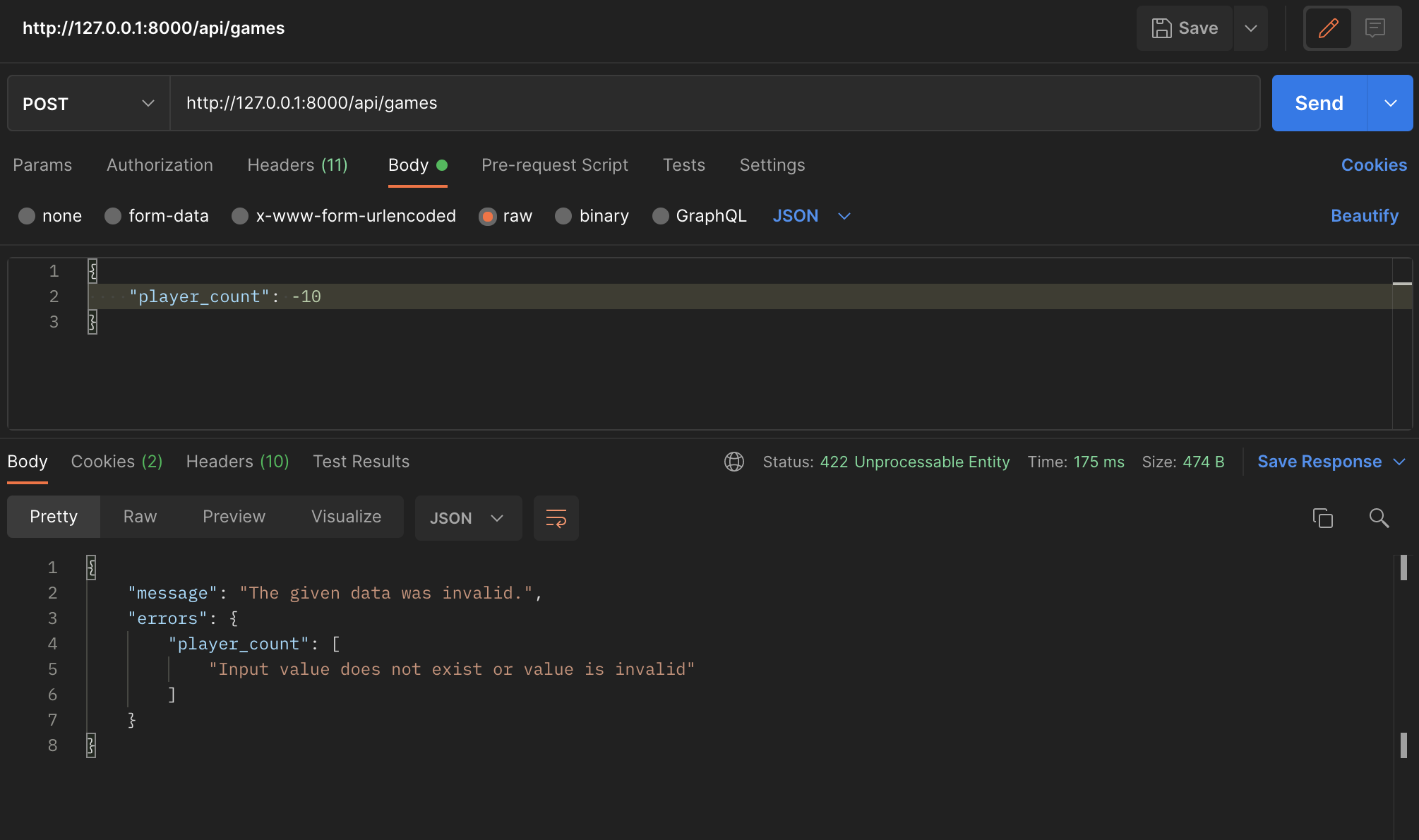Select the form-data body type
The height and width of the screenshot is (840, 1419).
click(157, 216)
